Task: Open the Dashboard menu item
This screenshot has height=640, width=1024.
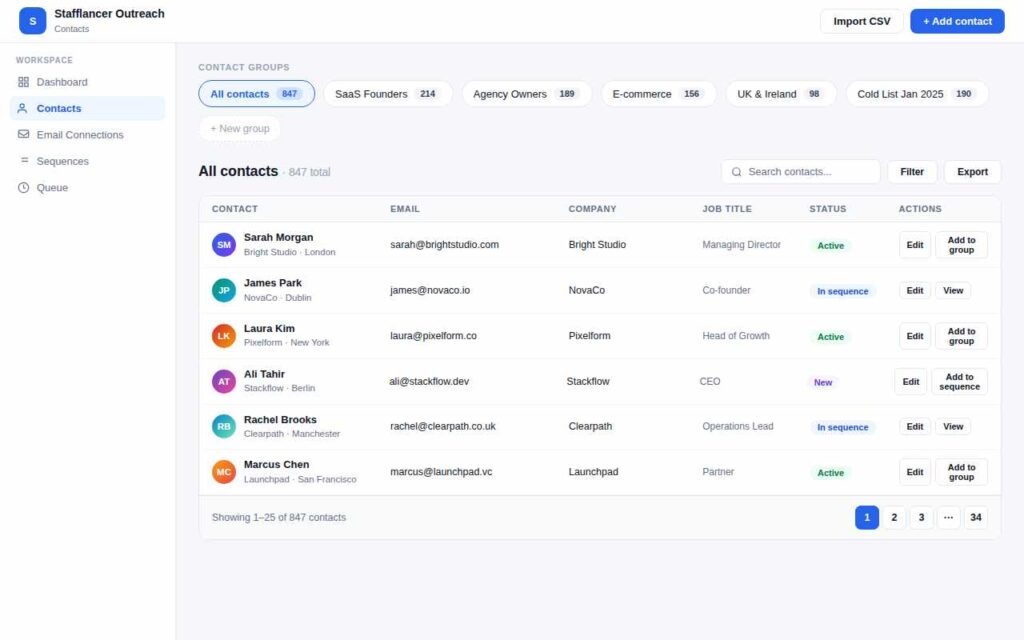Action: point(88,82)
